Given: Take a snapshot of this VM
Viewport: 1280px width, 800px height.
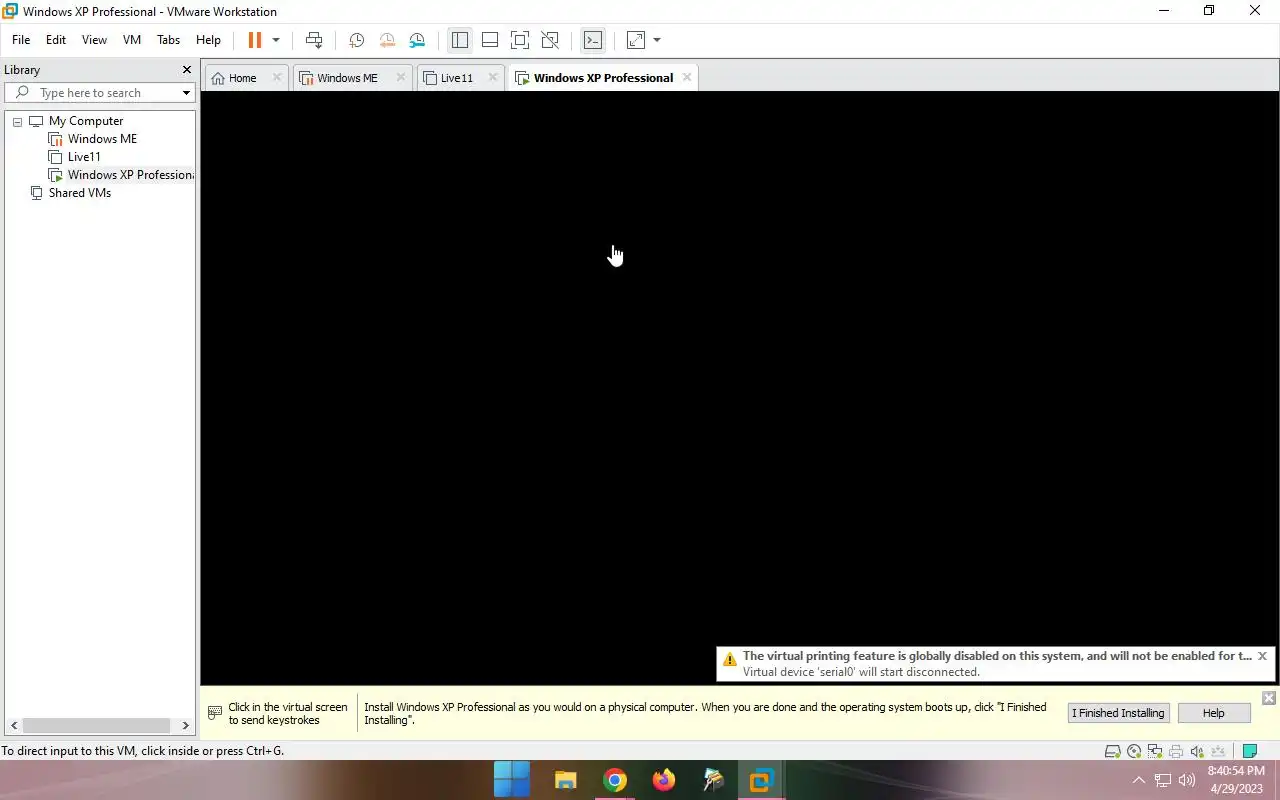Looking at the screenshot, I should pyautogui.click(x=356, y=40).
